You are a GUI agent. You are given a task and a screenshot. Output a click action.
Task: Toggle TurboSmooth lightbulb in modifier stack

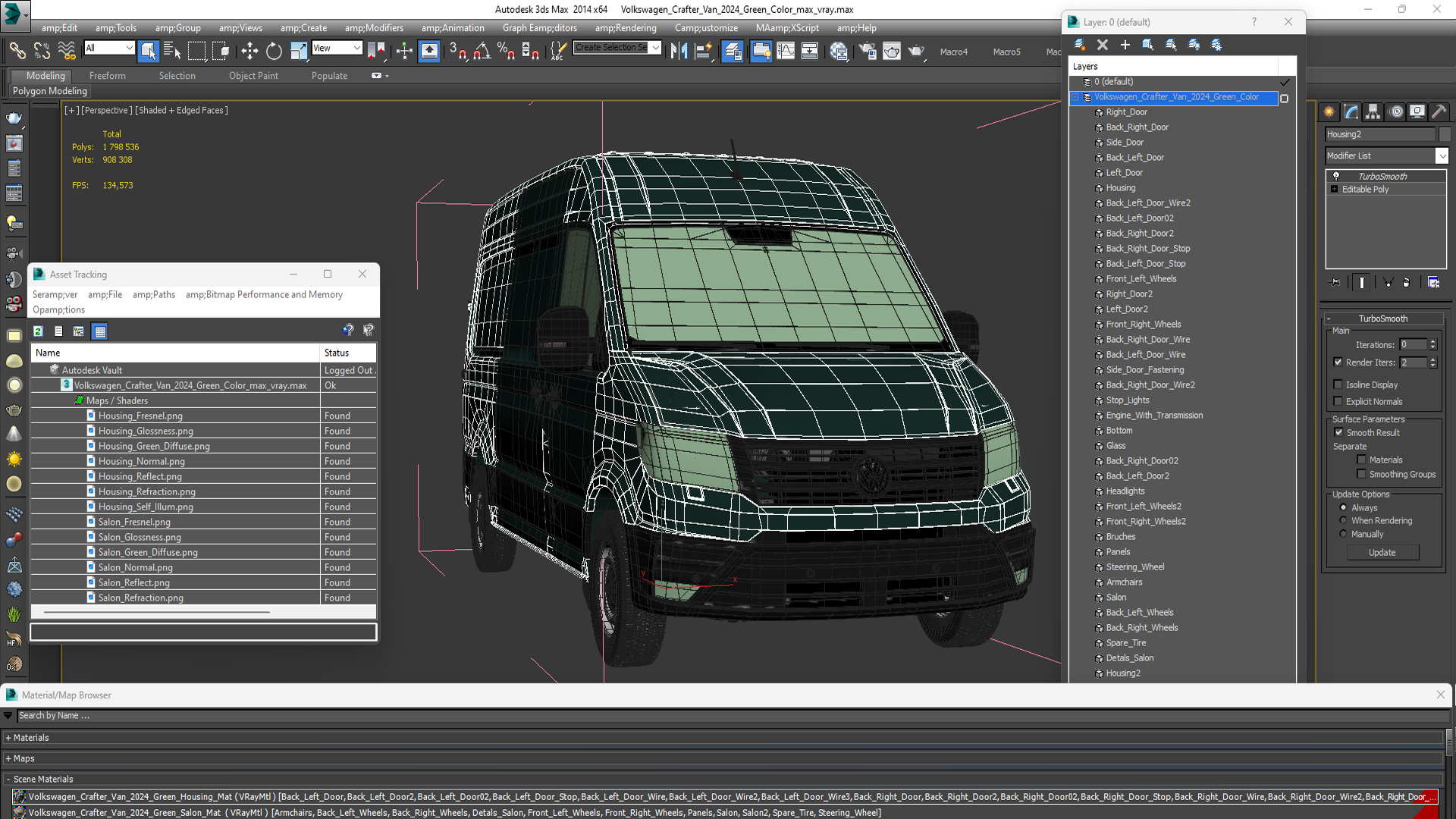click(1336, 176)
